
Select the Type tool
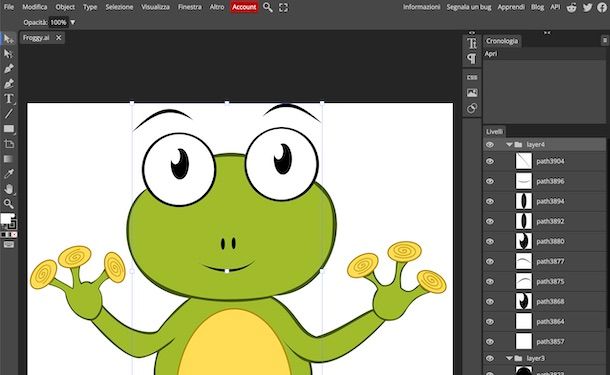9,98
